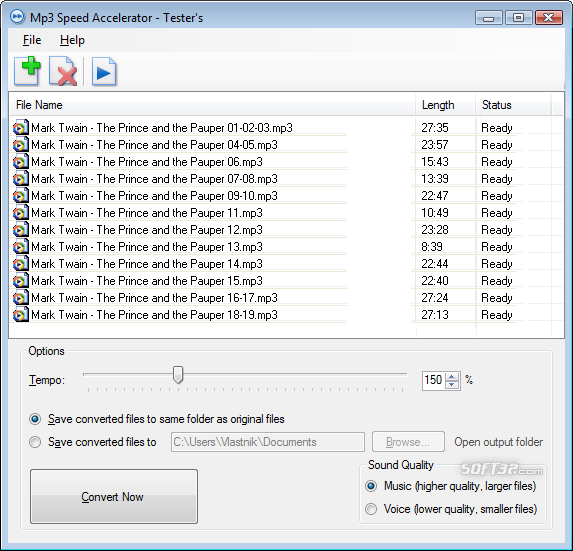Click the length value 15:43

click(435, 162)
